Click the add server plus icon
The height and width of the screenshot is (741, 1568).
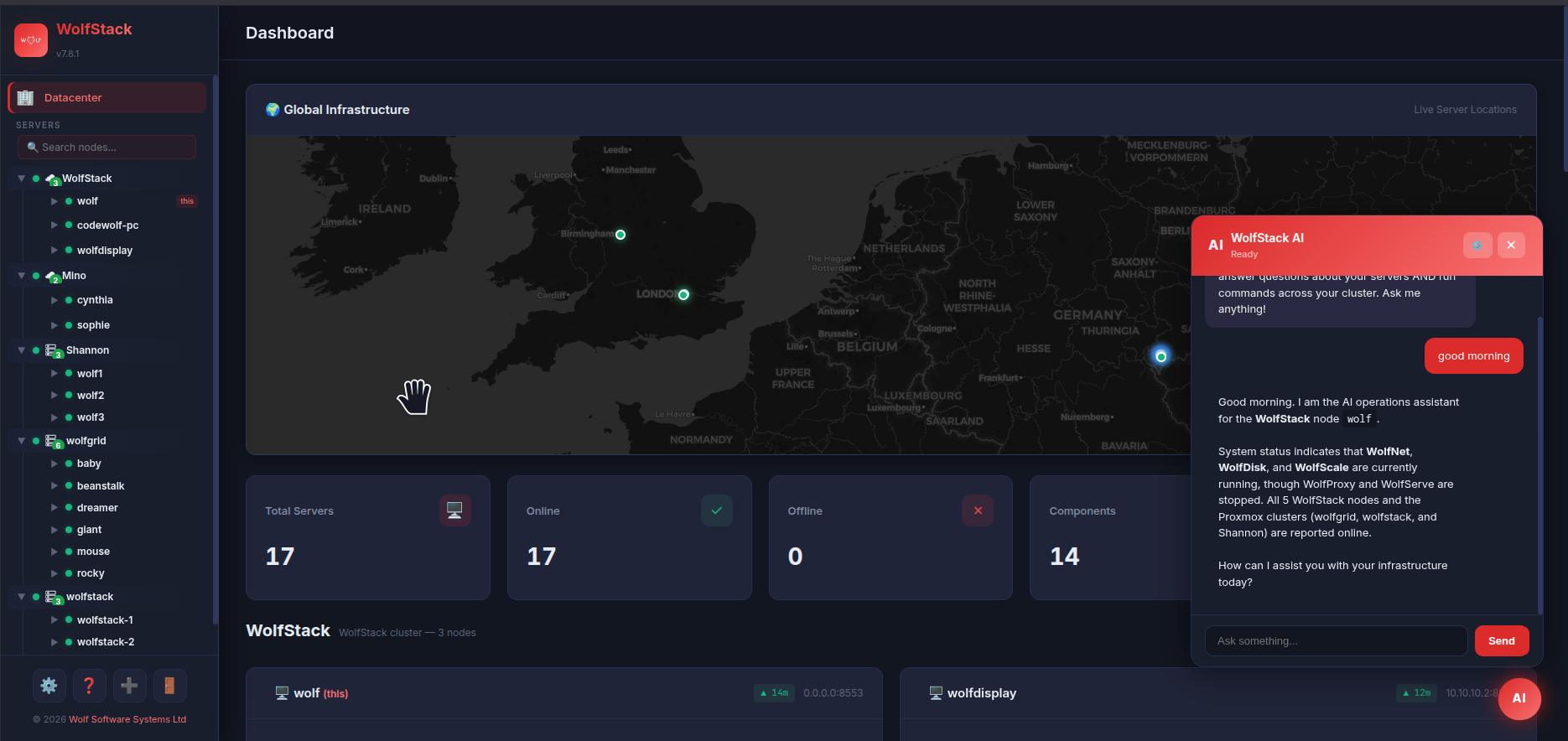129,686
